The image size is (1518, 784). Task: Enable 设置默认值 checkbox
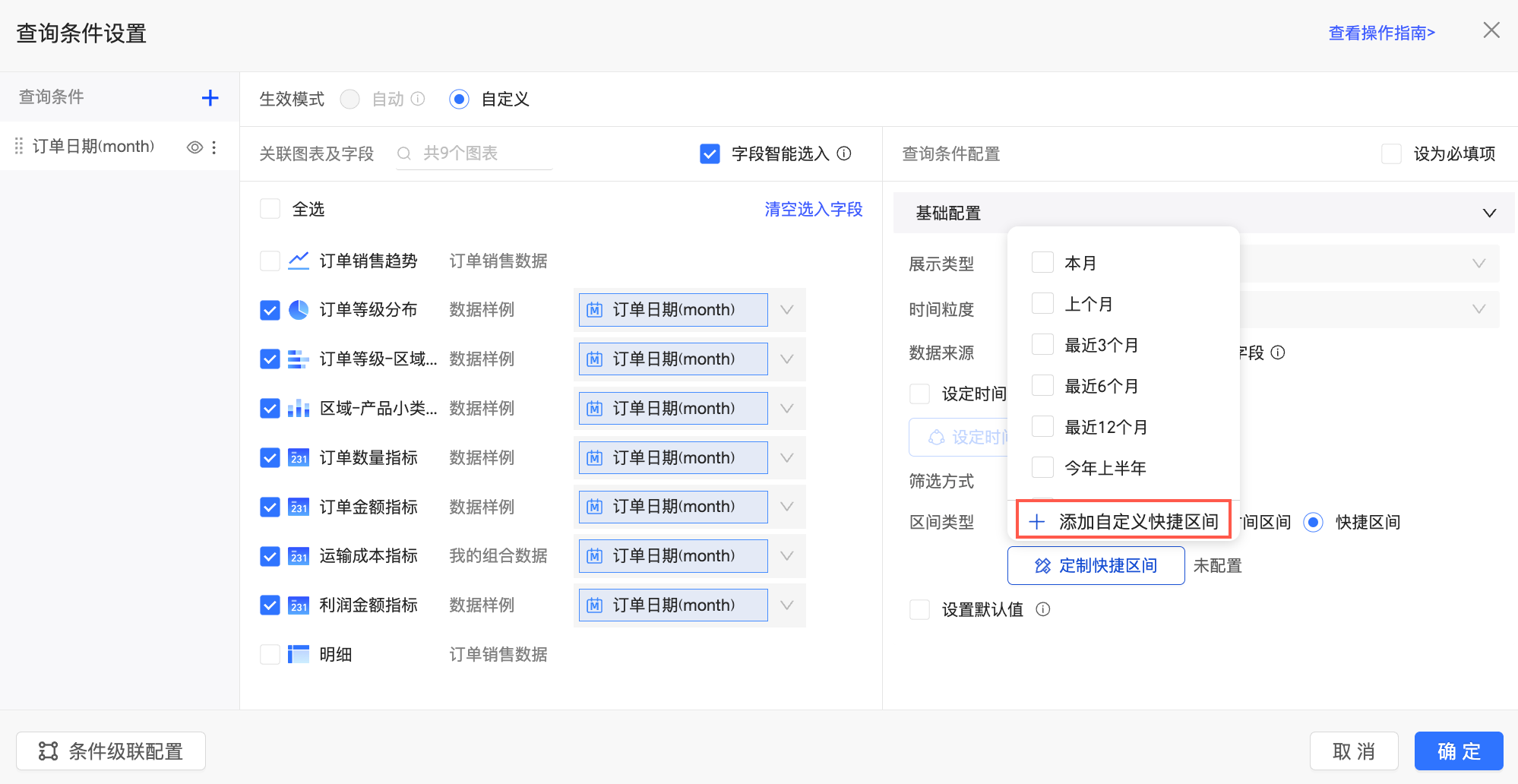coord(919,610)
